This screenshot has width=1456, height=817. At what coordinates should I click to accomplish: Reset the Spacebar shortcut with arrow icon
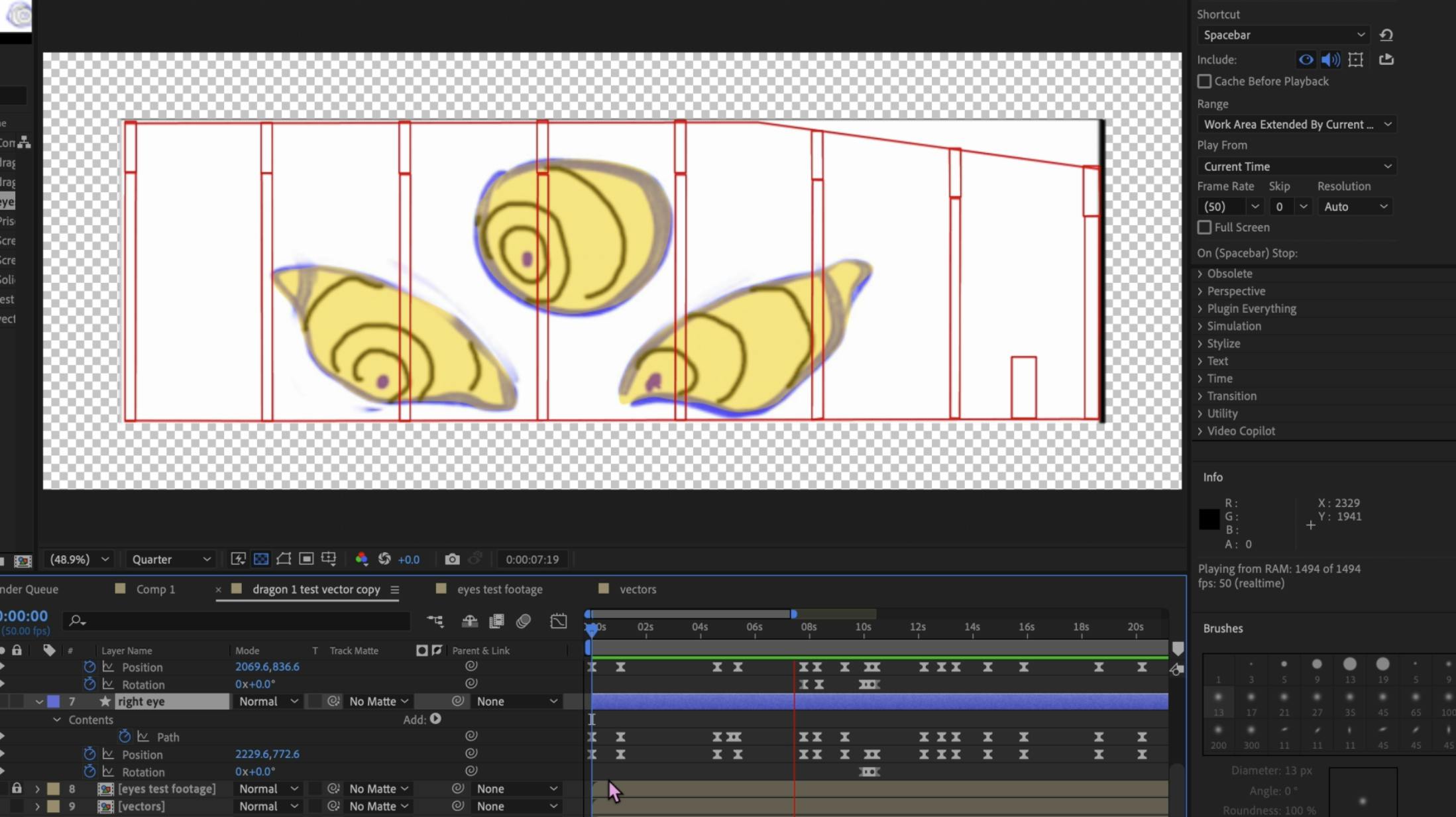pos(1386,35)
